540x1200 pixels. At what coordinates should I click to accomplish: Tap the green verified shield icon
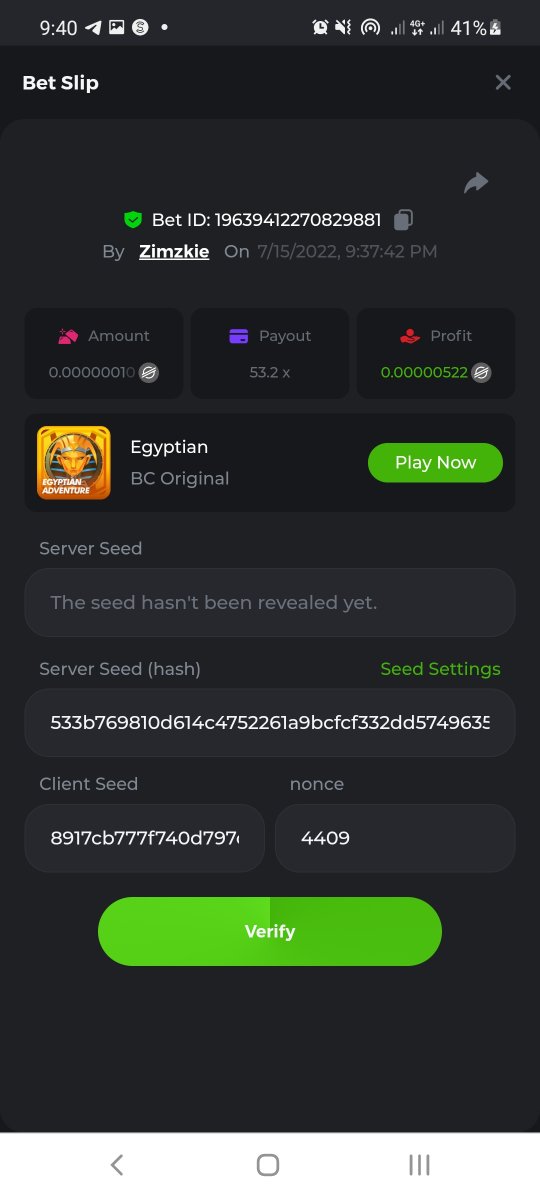[132, 219]
